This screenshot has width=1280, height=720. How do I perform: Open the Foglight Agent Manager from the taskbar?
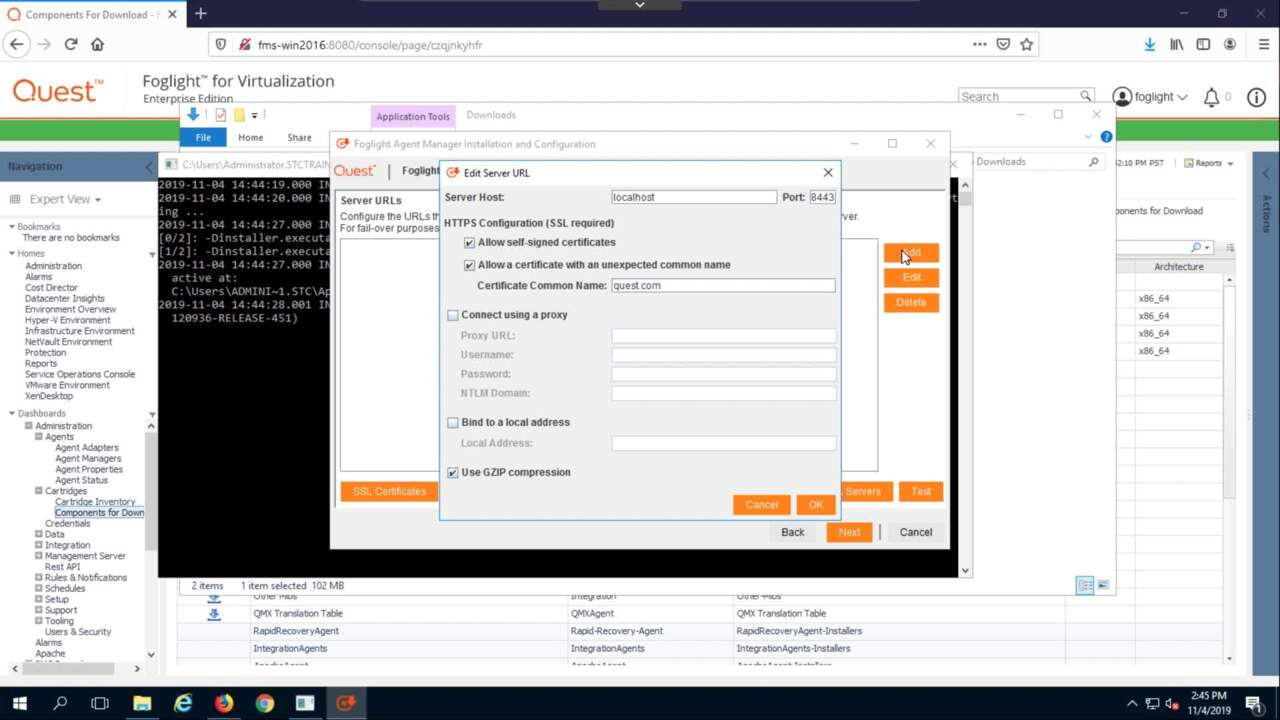pyautogui.click(x=346, y=704)
